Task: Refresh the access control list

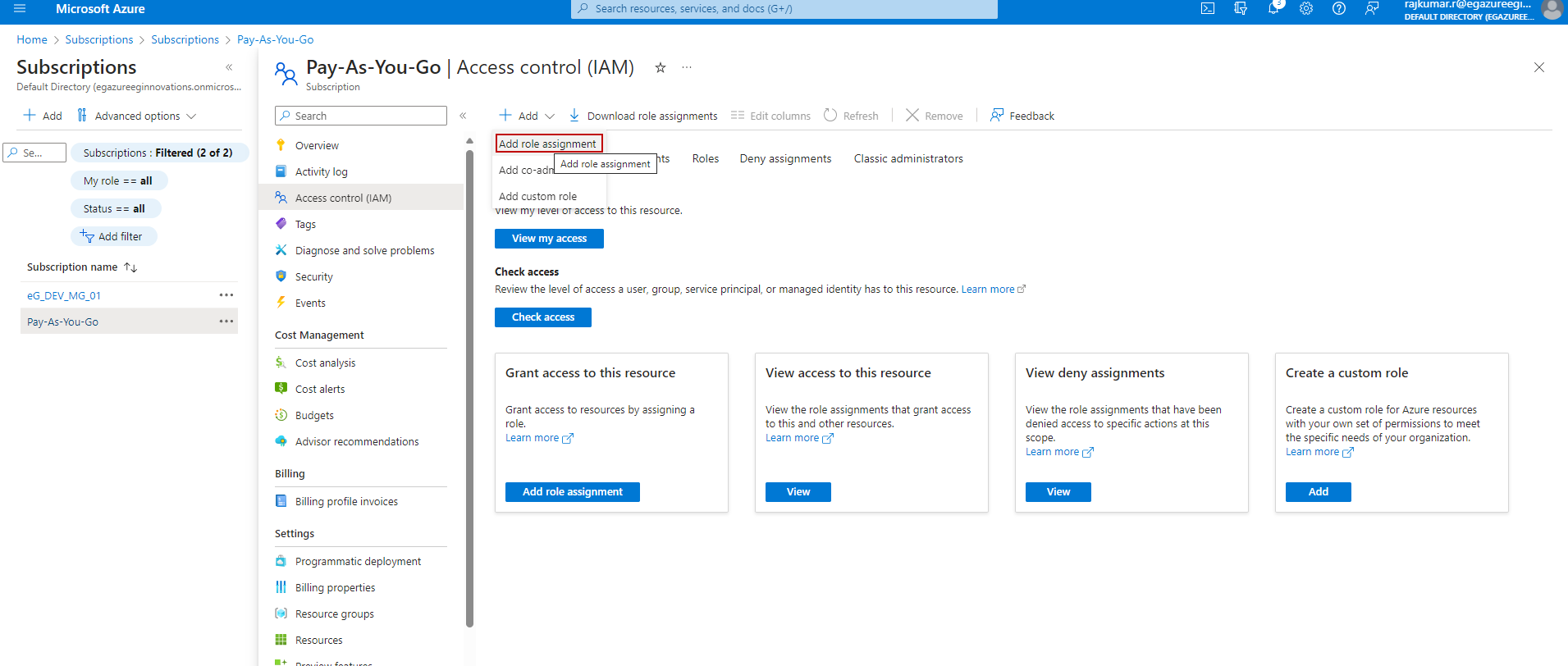Action: pos(851,116)
